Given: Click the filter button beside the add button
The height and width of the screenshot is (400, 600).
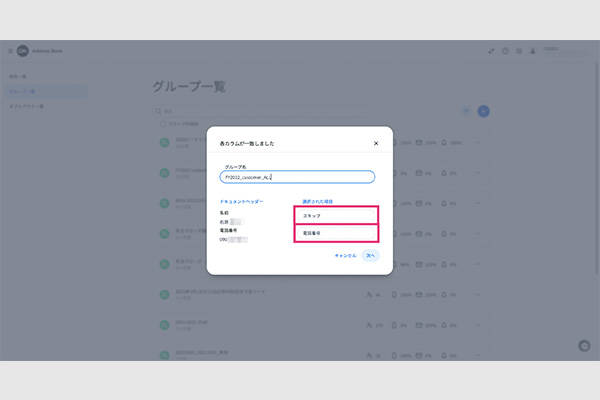Looking at the screenshot, I should point(466,111).
